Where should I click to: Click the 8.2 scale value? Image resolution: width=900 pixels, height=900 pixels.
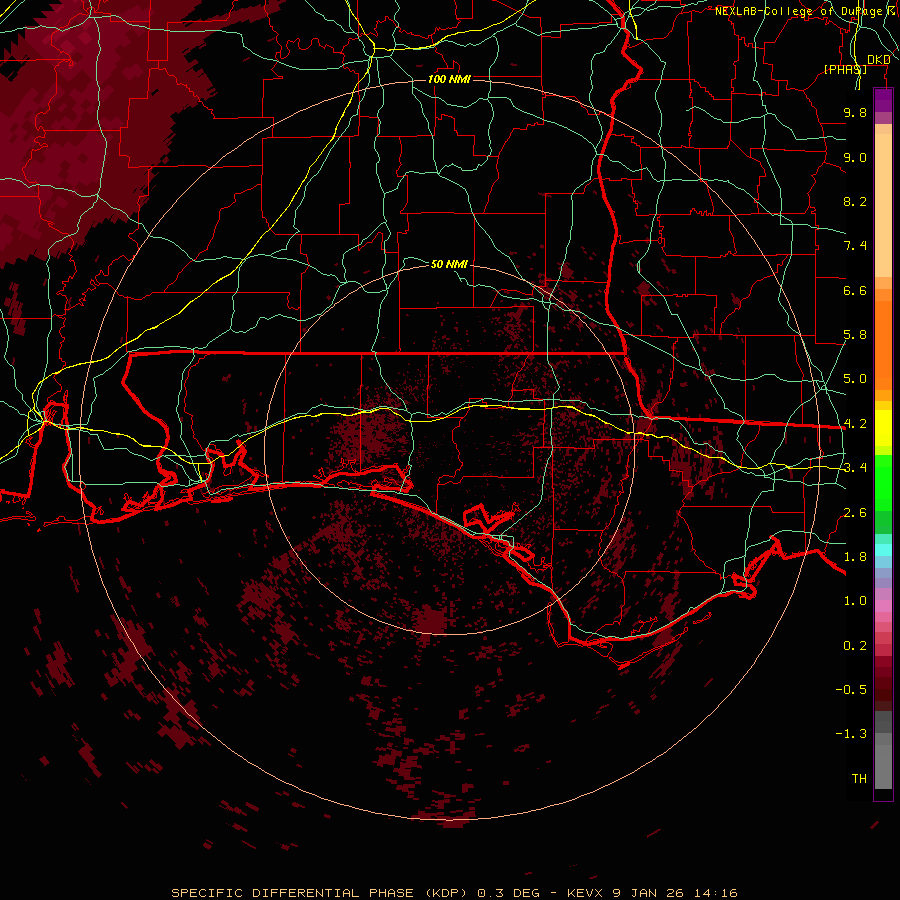(855, 201)
